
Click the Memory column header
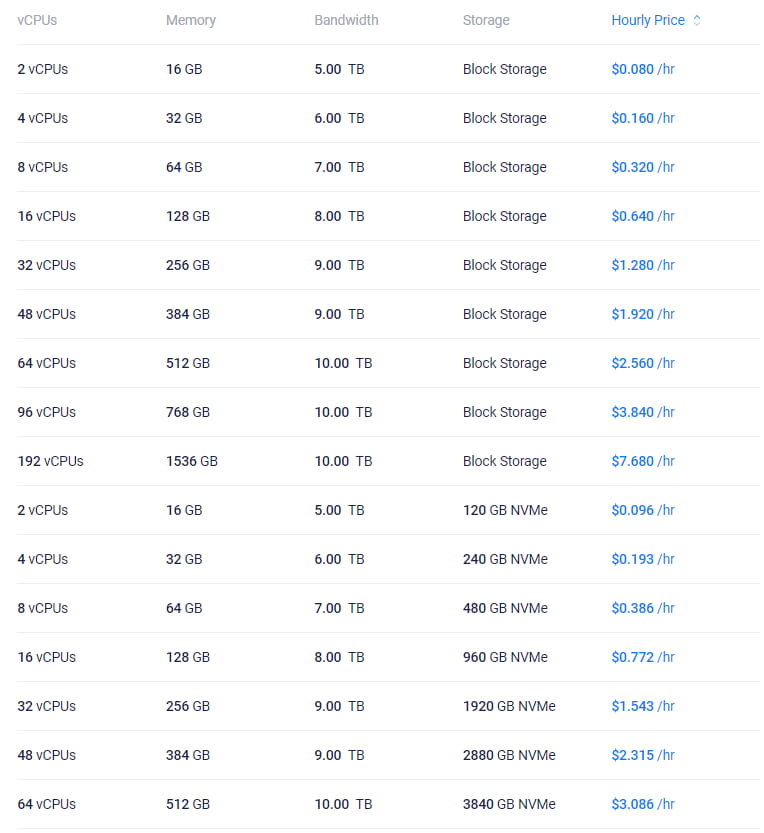[190, 20]
